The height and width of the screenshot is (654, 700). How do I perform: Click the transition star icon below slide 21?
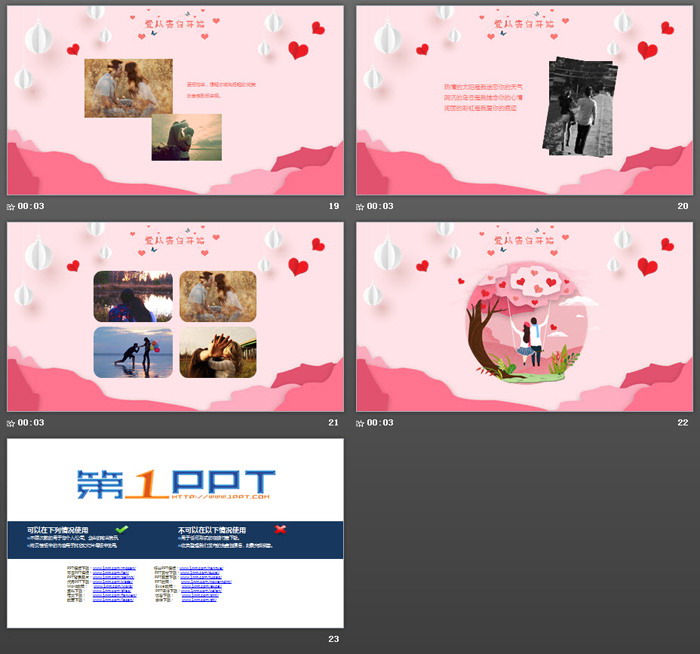11,423
